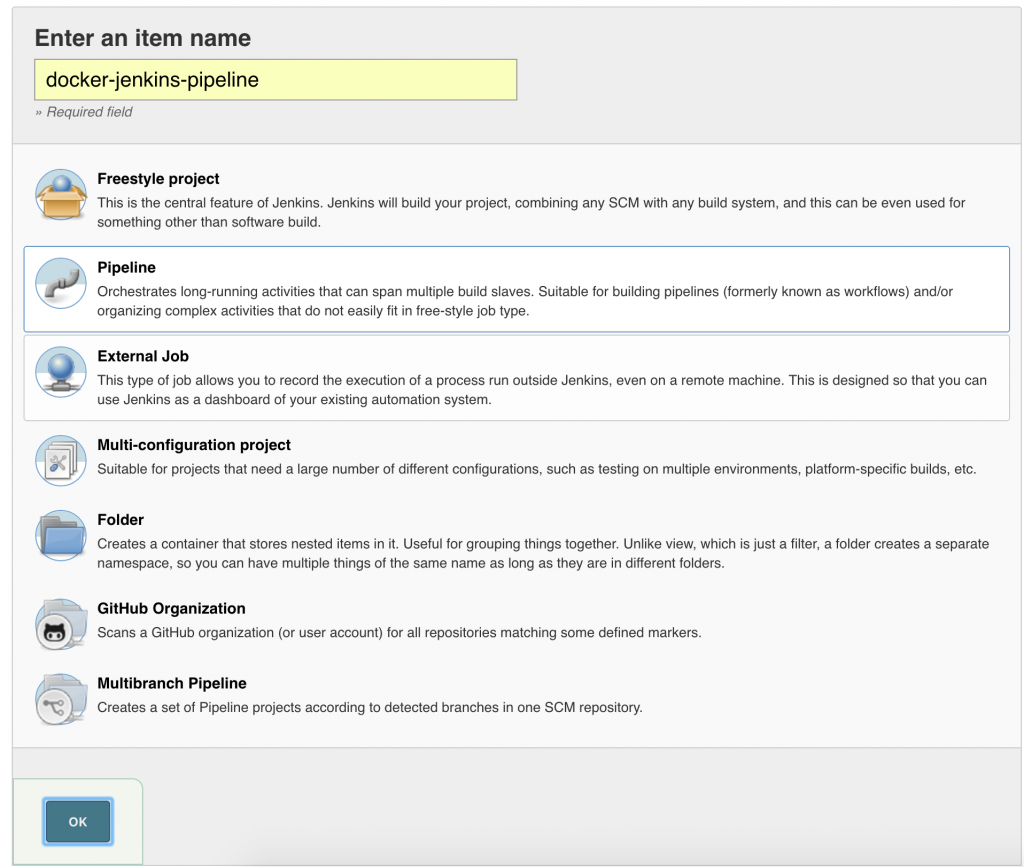1024x867 pixels.
Task: Choose the Pipeline item type title
Action: [127, 268]
